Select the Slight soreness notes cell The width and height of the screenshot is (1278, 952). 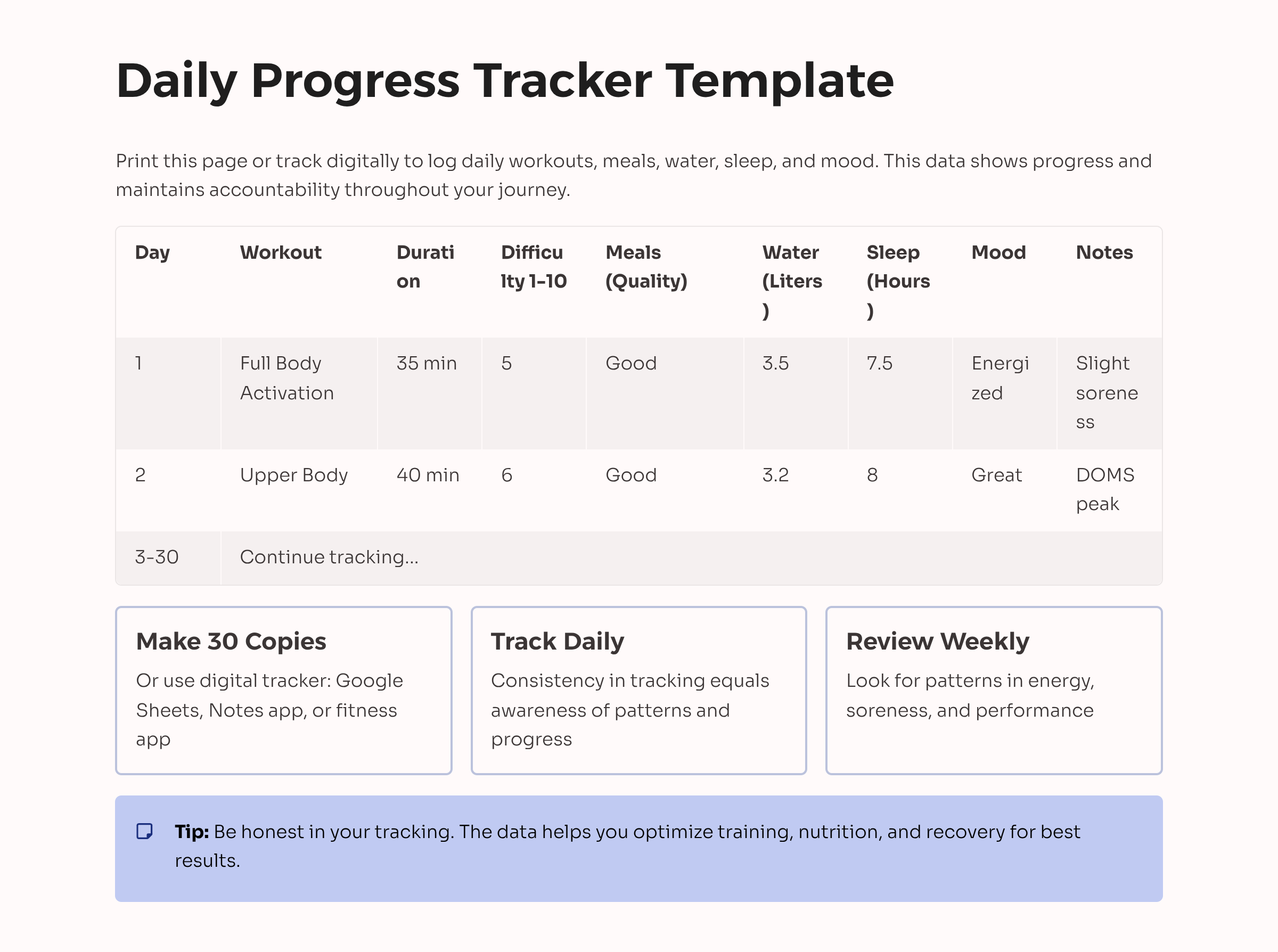click(x=1107, y=392)
